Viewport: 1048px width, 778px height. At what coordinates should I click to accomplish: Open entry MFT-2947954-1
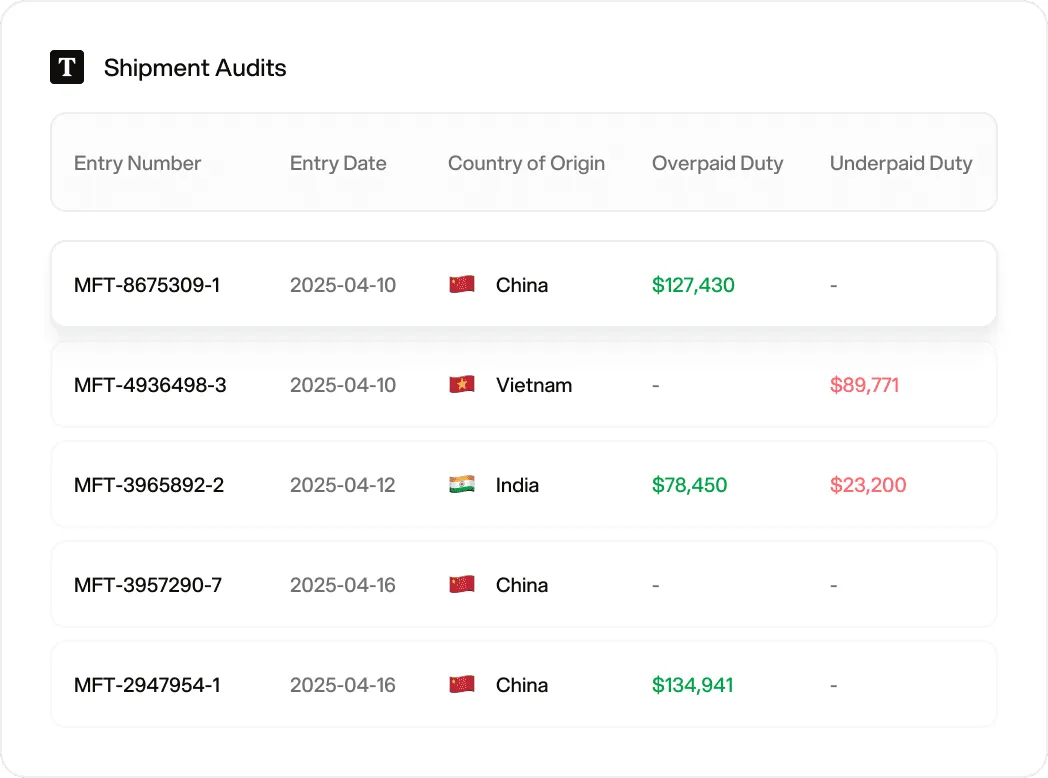(x=147, y=685)
